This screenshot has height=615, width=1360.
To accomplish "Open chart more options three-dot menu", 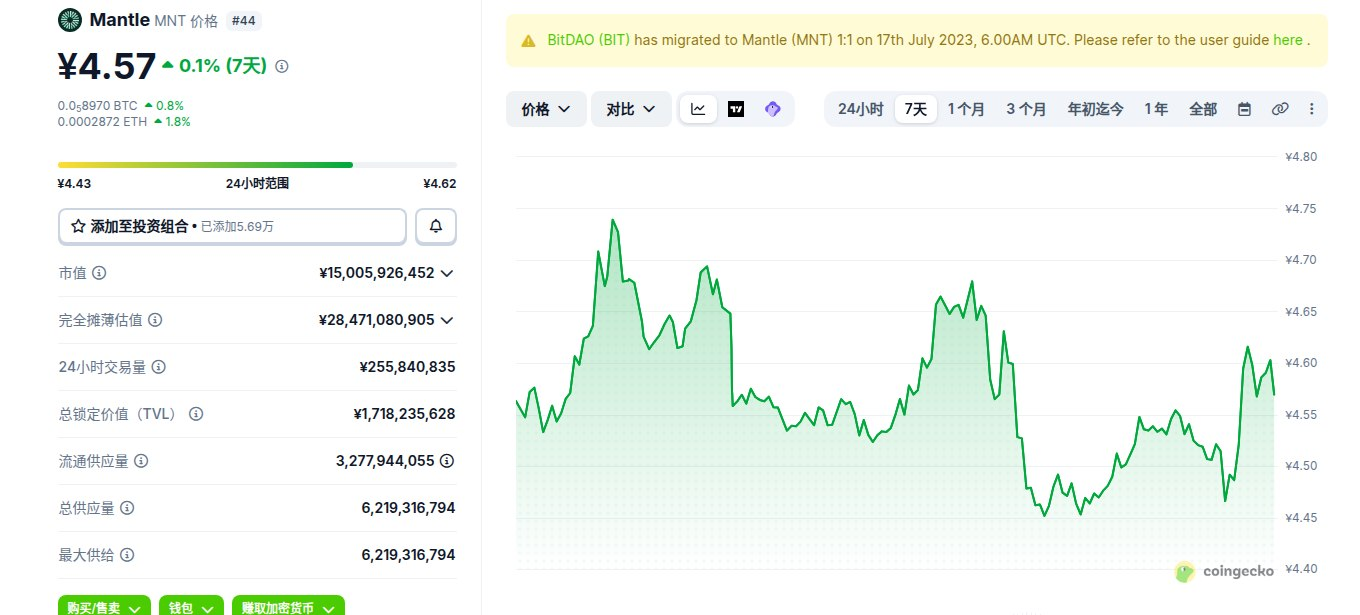I will 1312,109.
